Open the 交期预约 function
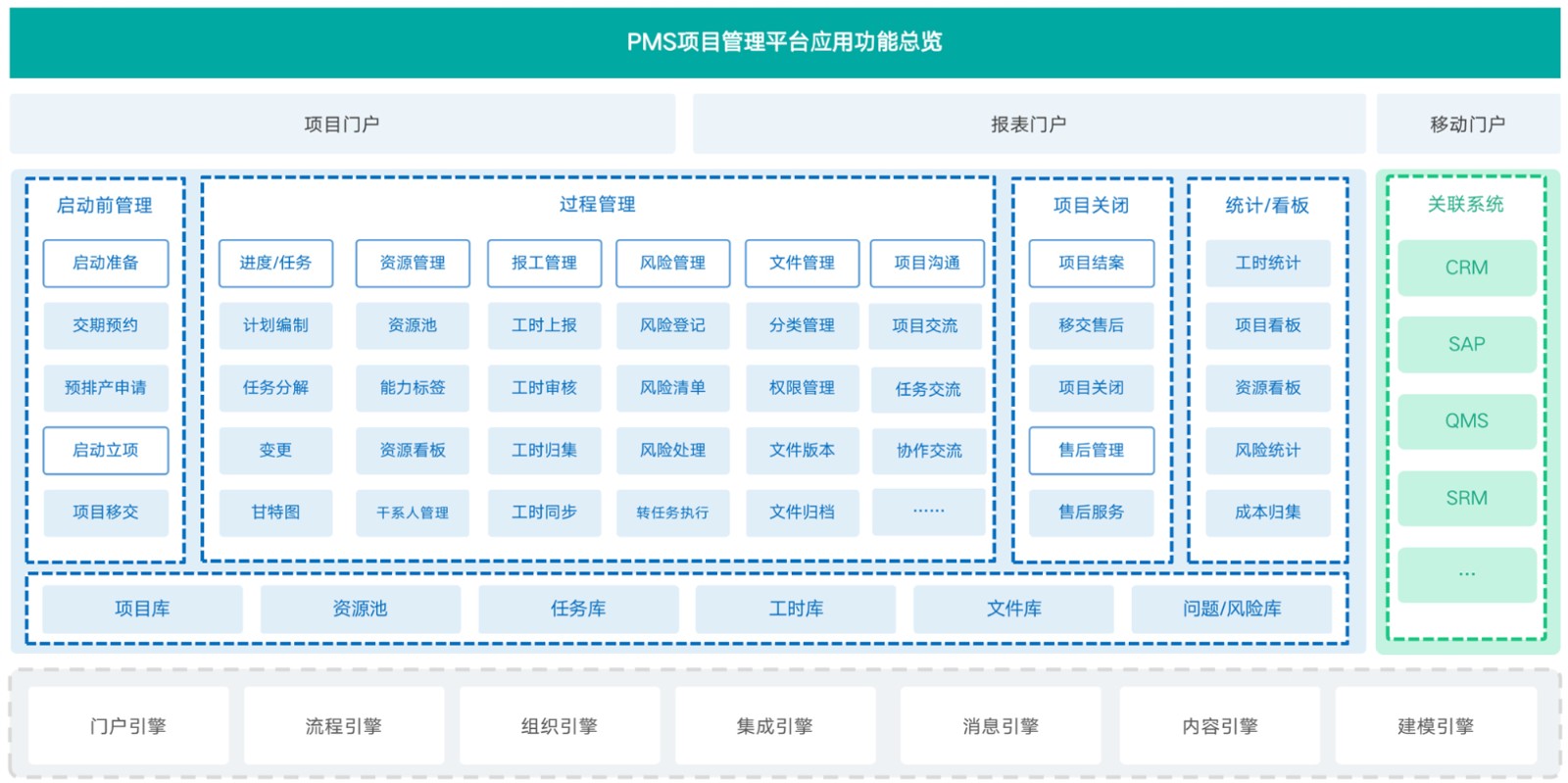The width and height of the screenshot is (1568, 783). point(106,325)
